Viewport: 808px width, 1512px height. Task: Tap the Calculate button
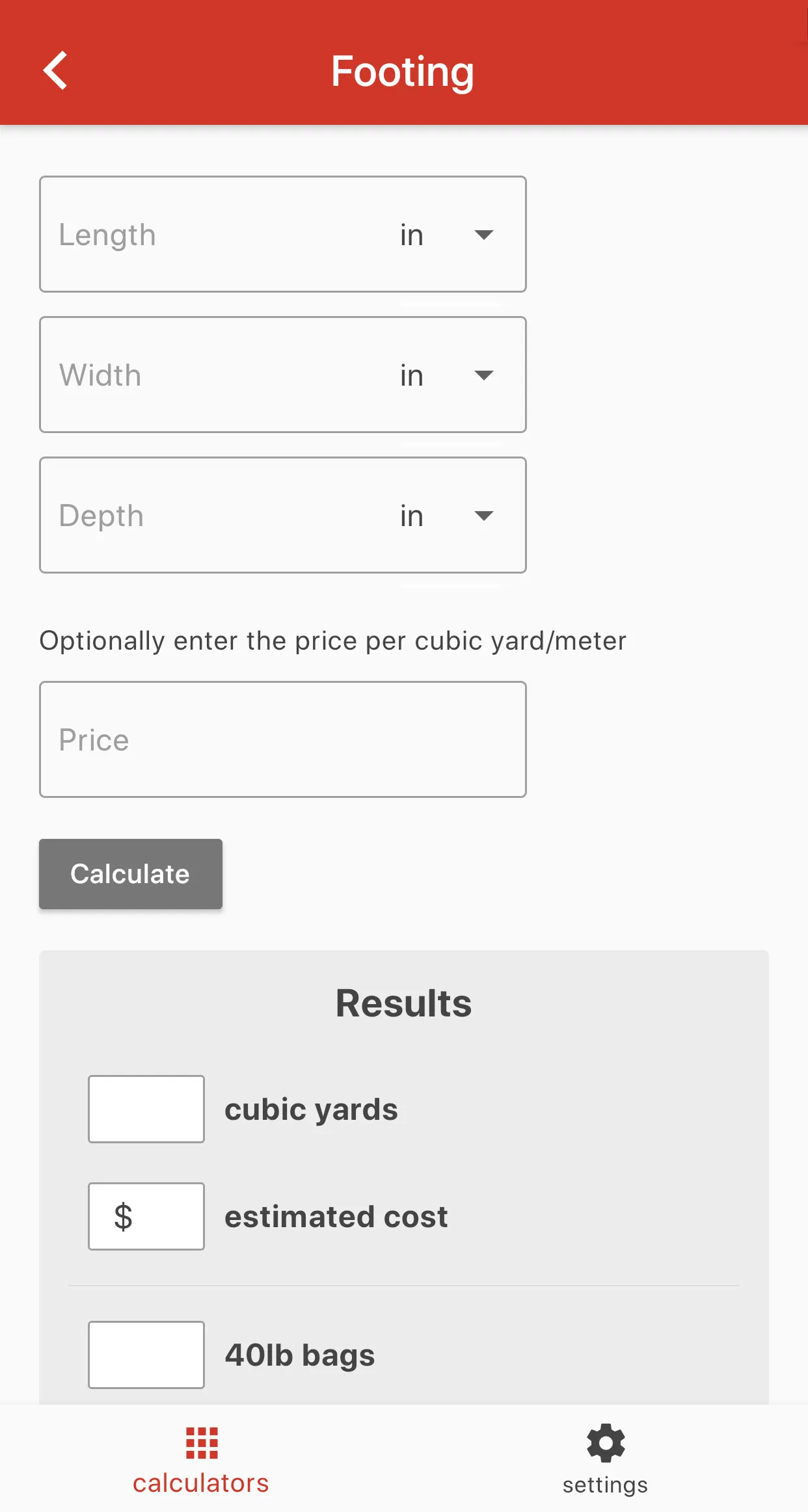tap(131, 874)
